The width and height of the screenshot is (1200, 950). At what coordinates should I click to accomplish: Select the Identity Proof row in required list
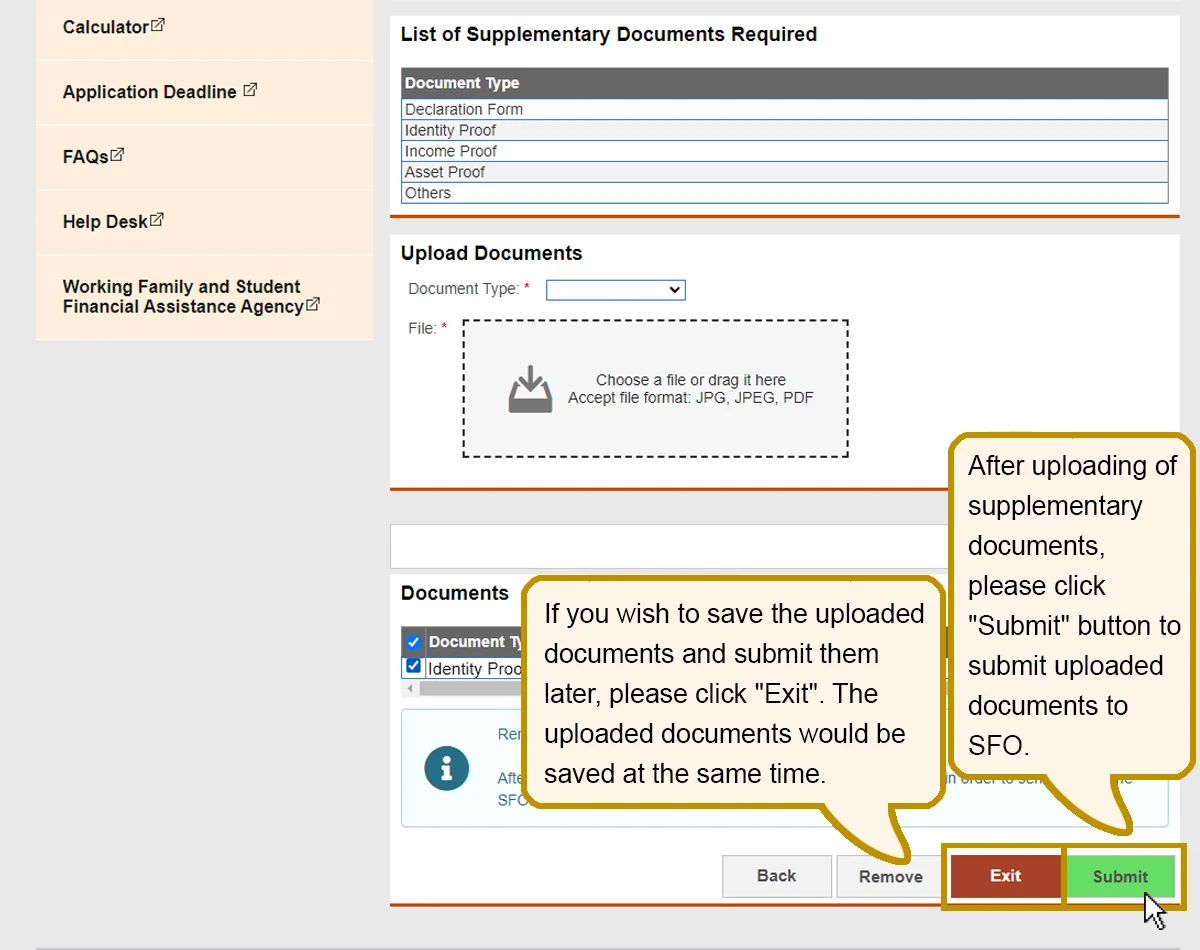(x=785, y=130)
